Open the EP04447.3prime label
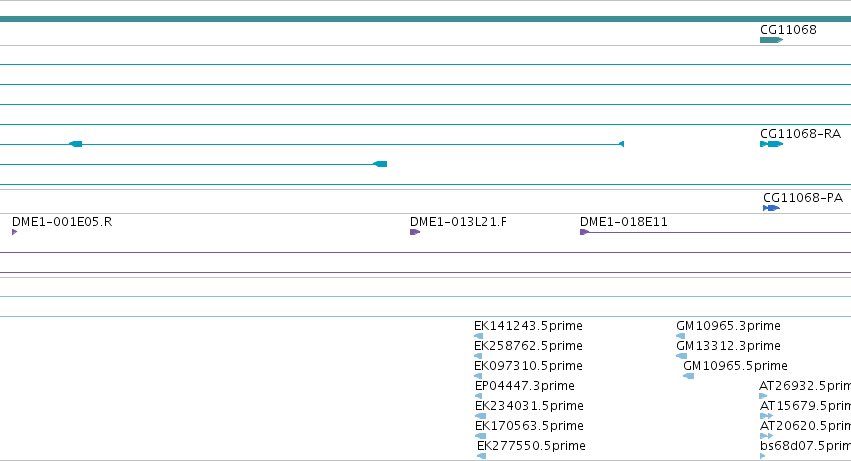The width and height of the screenshot is (851, 461). (524, 386)
